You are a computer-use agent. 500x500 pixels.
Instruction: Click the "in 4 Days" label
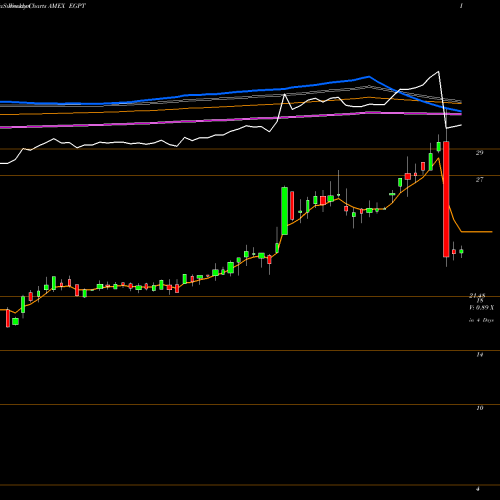[481, 320]
